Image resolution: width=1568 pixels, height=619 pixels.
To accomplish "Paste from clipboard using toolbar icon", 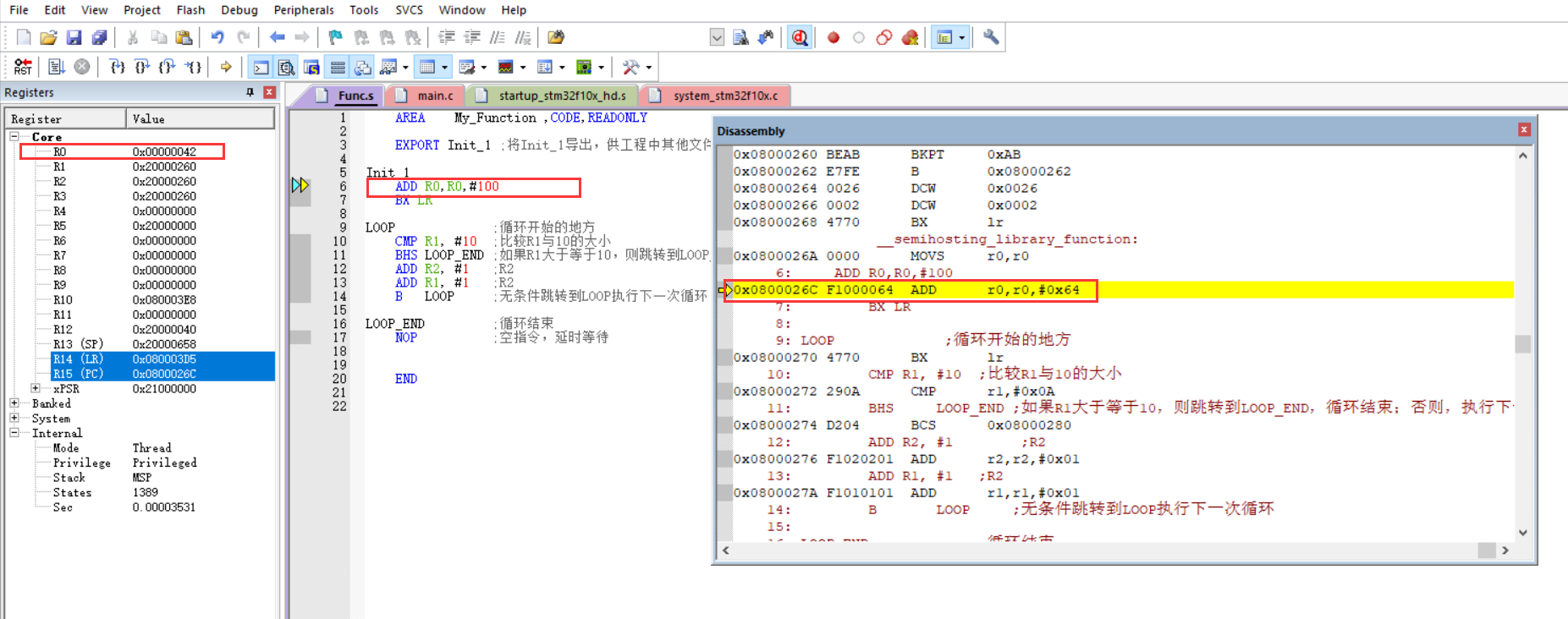I will click(x=184, y=37).
